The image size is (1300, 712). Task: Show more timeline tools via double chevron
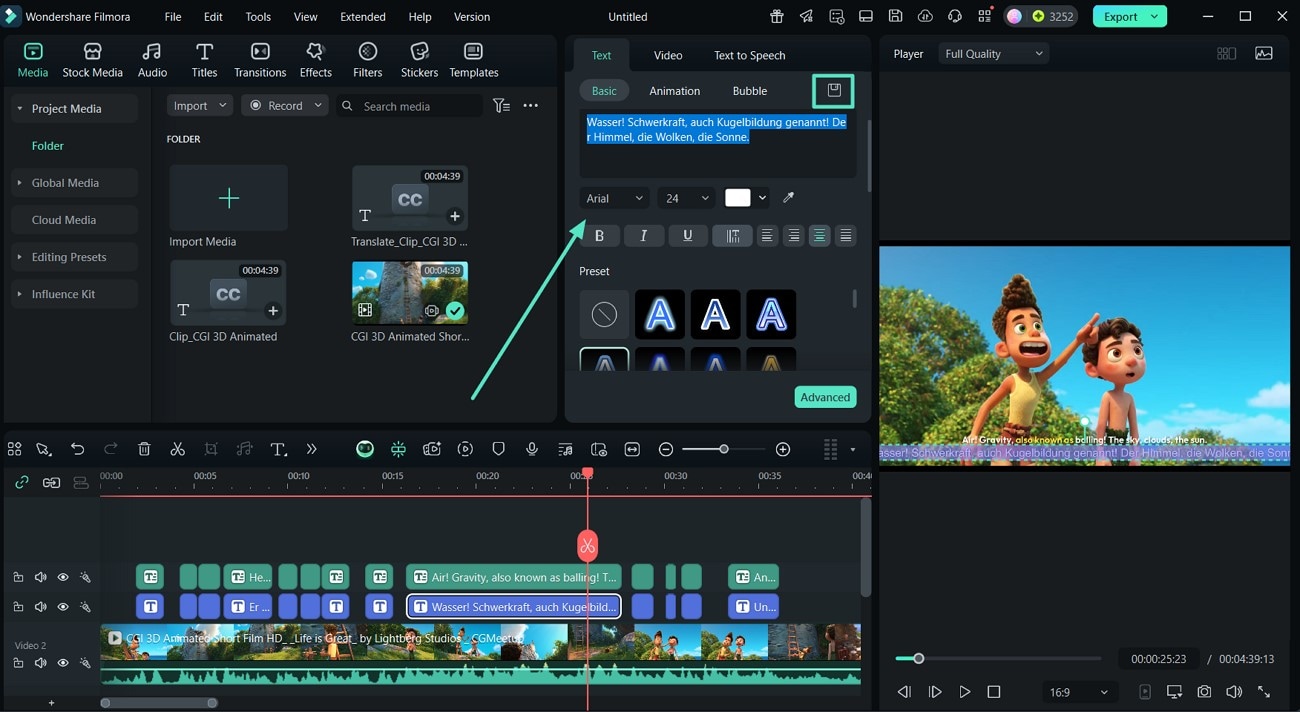coord(311,450)
